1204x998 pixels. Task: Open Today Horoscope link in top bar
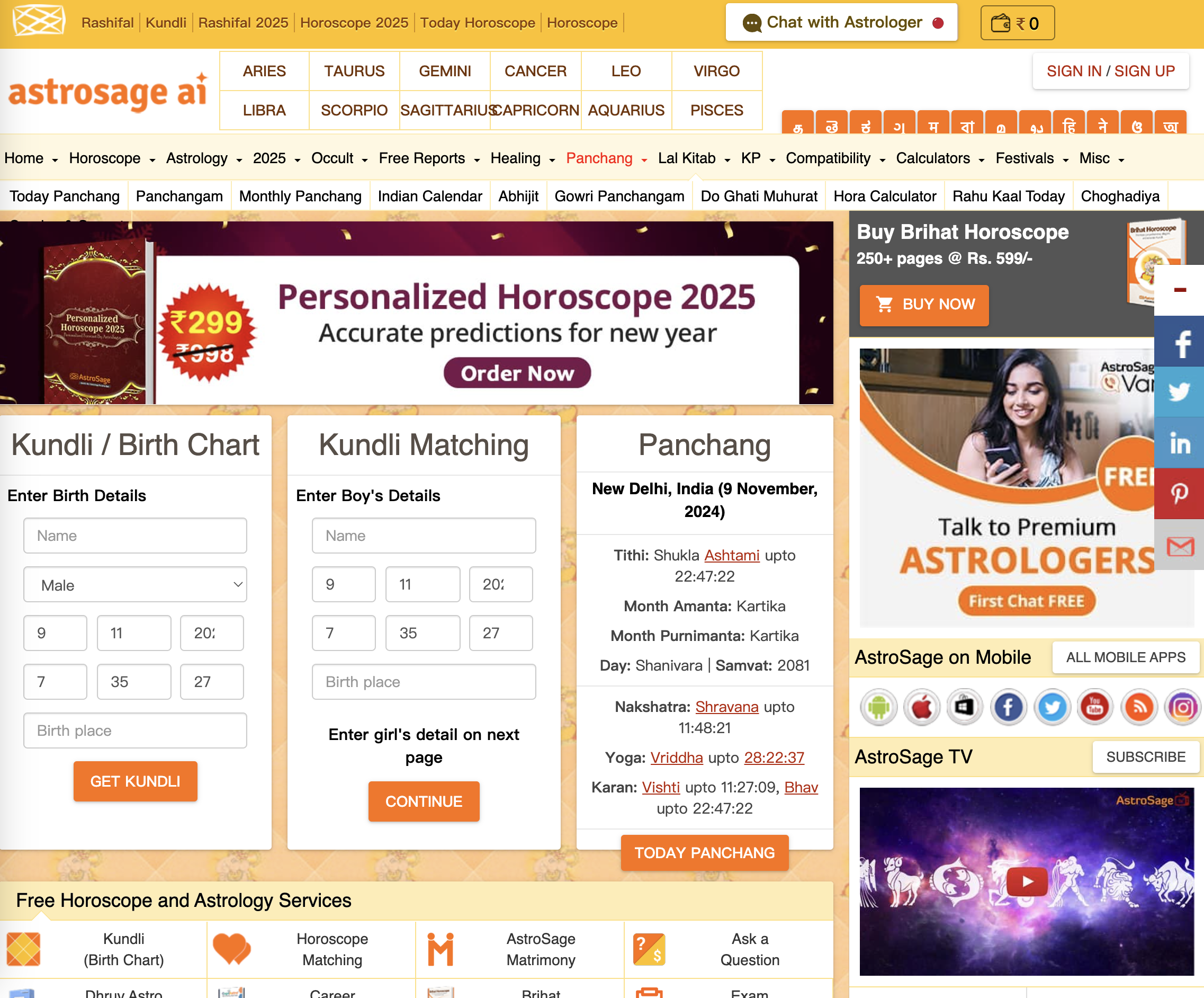tap(478, 22)
